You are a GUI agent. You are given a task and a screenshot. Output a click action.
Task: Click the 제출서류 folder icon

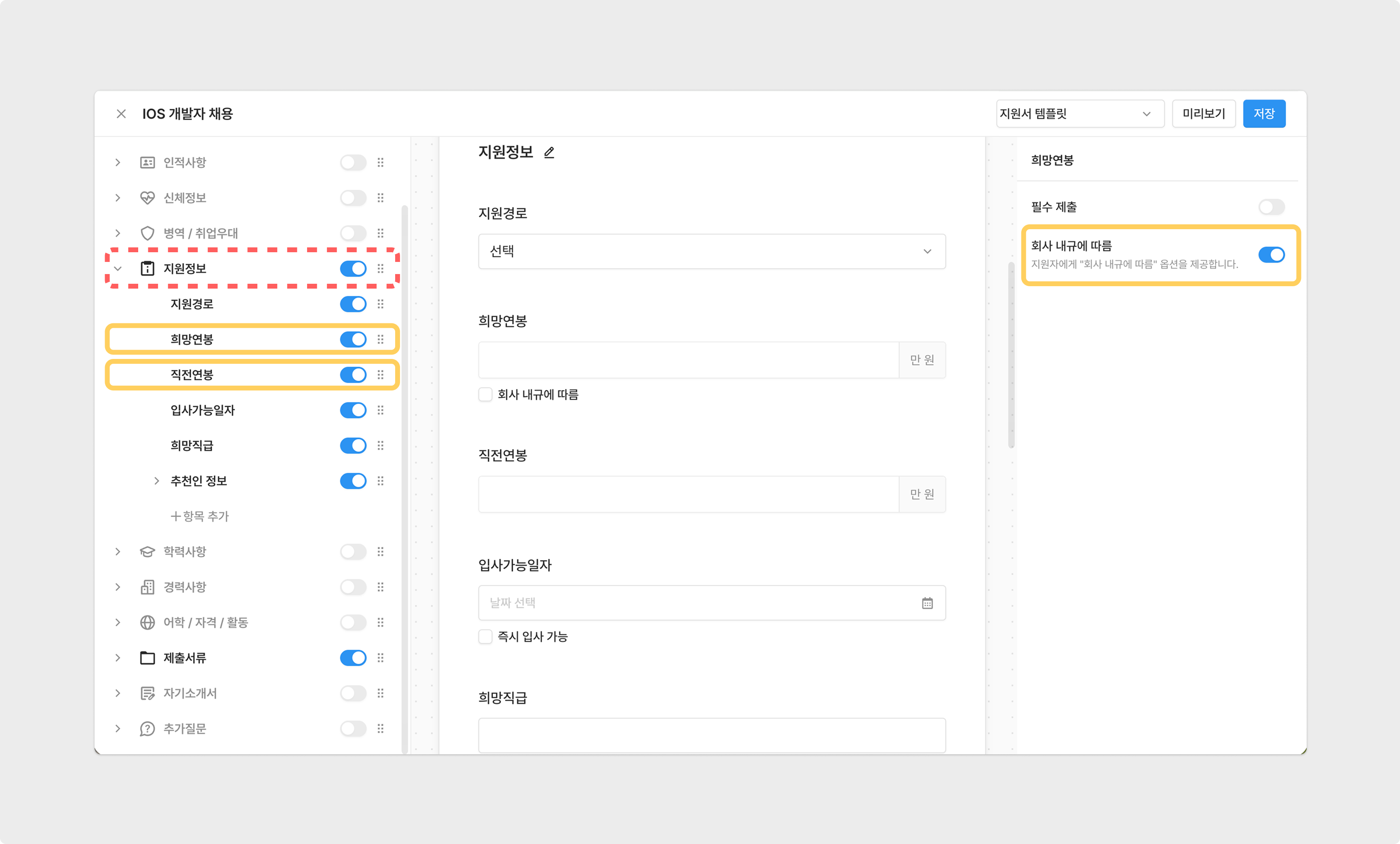tap(147, 658)
